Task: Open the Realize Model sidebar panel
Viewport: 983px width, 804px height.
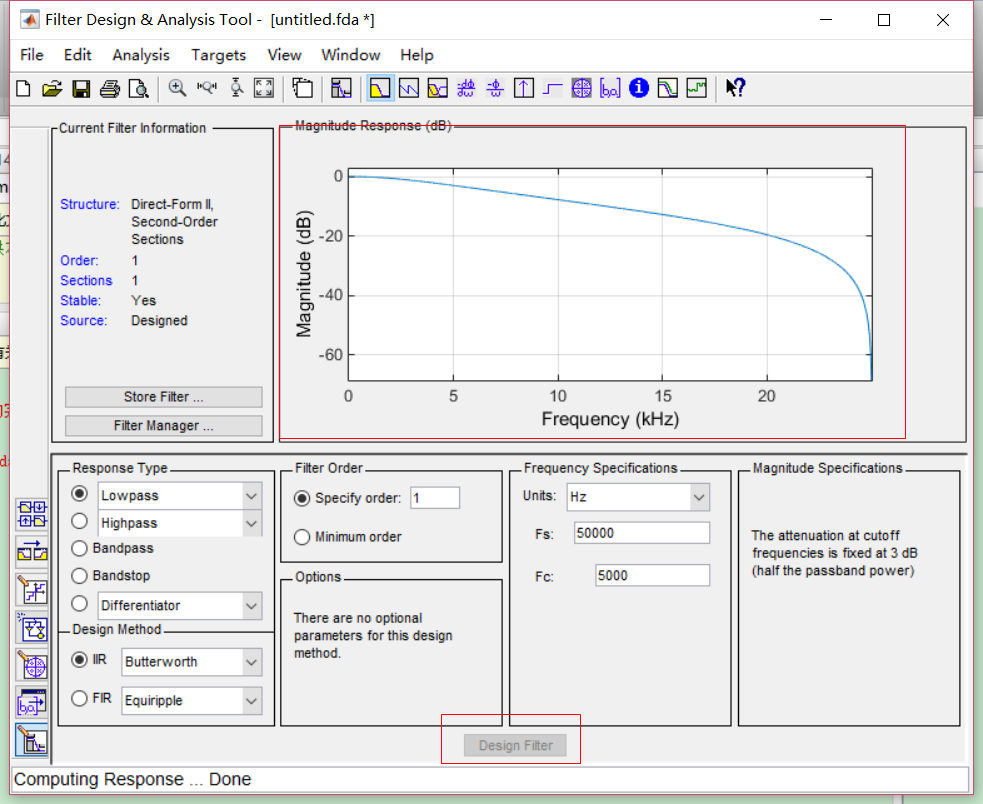Action: pyautogui.click(x=32, y=628)
